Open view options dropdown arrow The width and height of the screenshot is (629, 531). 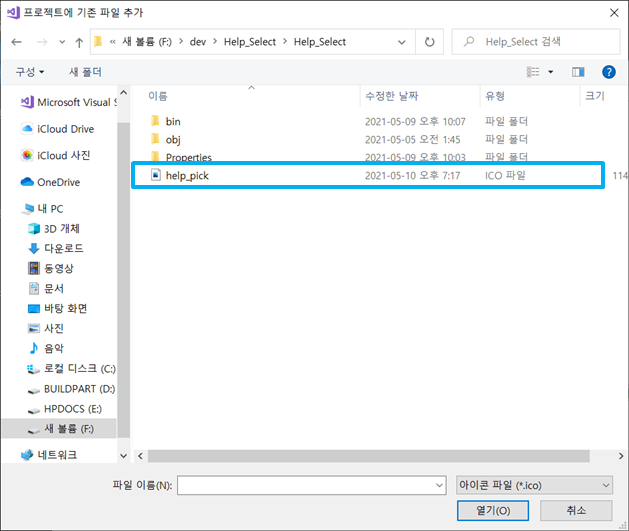(551, 72)
